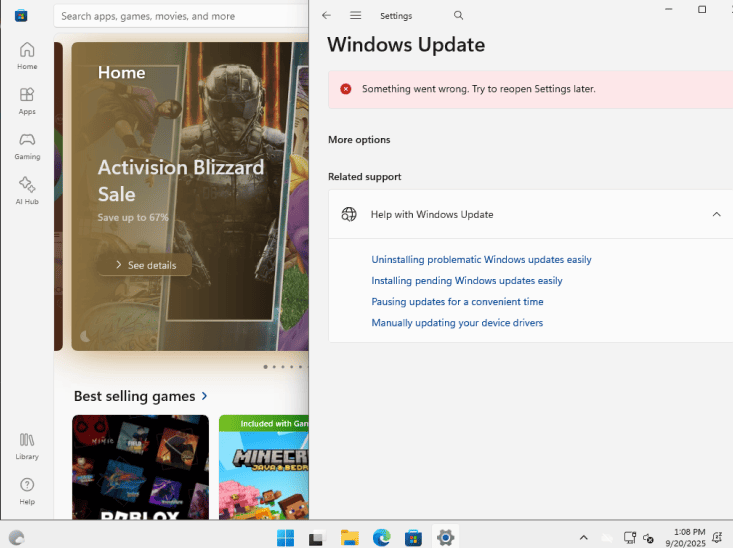Click the widgets icon on the taskbar's left end
The width and height of the screenshot is (733, 548).
coord(16,538)
